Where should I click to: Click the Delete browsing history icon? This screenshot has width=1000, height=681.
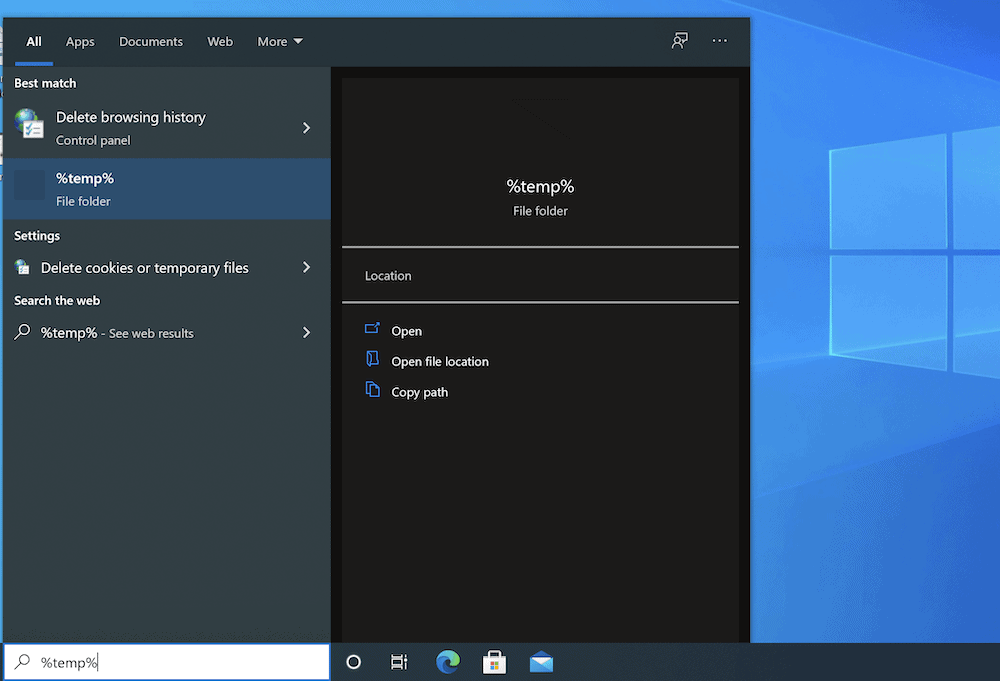(29, 126)
